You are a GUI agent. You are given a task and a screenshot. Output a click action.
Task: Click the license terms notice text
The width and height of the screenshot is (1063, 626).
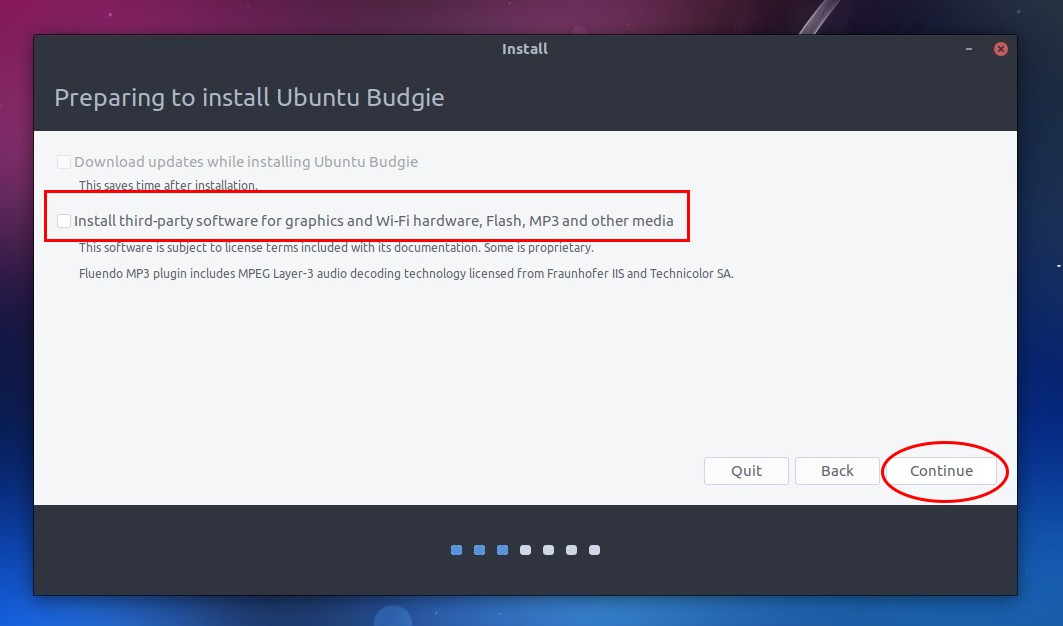point(336,248)
